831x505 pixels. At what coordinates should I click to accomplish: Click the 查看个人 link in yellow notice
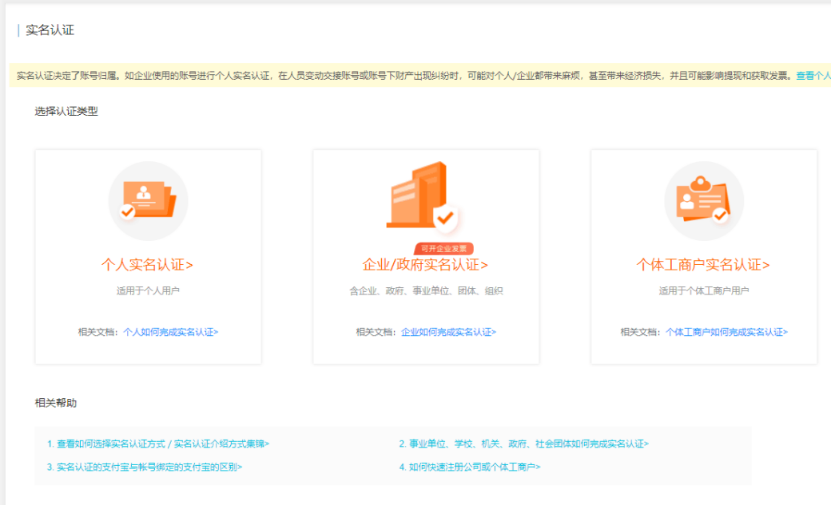(x=812, y=75)
